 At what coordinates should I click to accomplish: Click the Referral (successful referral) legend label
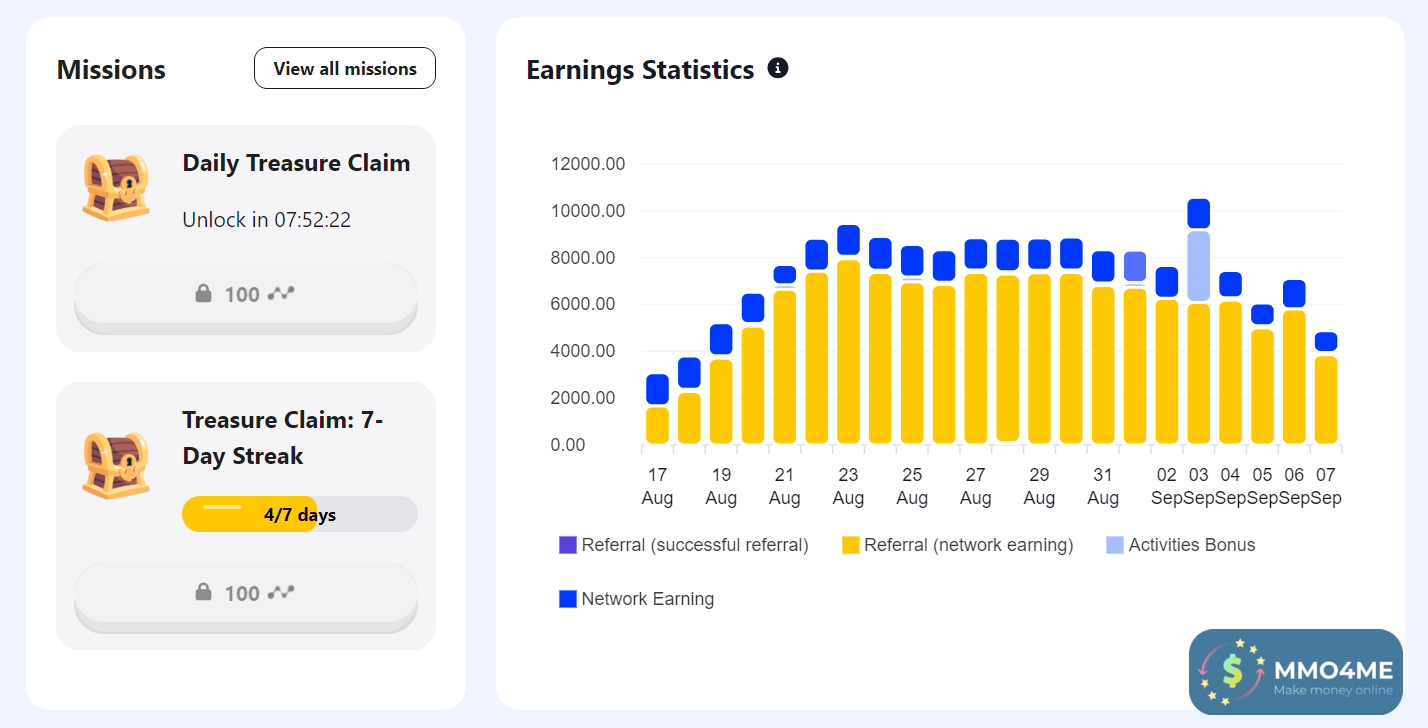pos(695,545)
